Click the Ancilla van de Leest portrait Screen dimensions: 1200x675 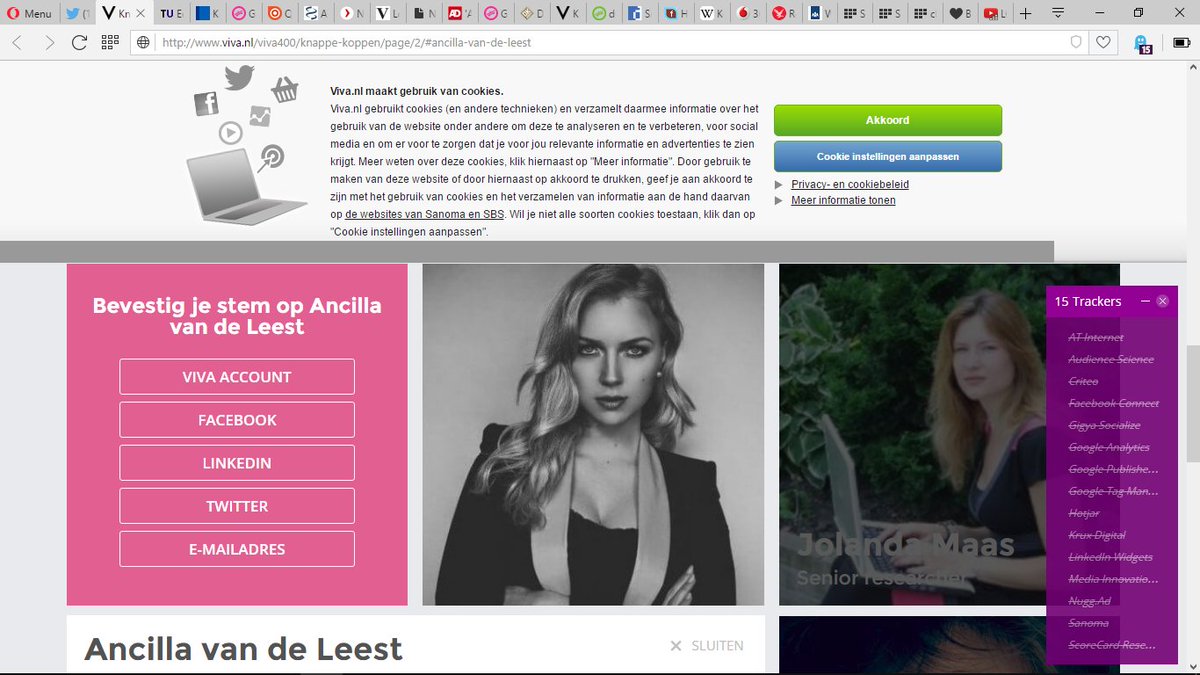pyautogui.click(x=593, y=434)
